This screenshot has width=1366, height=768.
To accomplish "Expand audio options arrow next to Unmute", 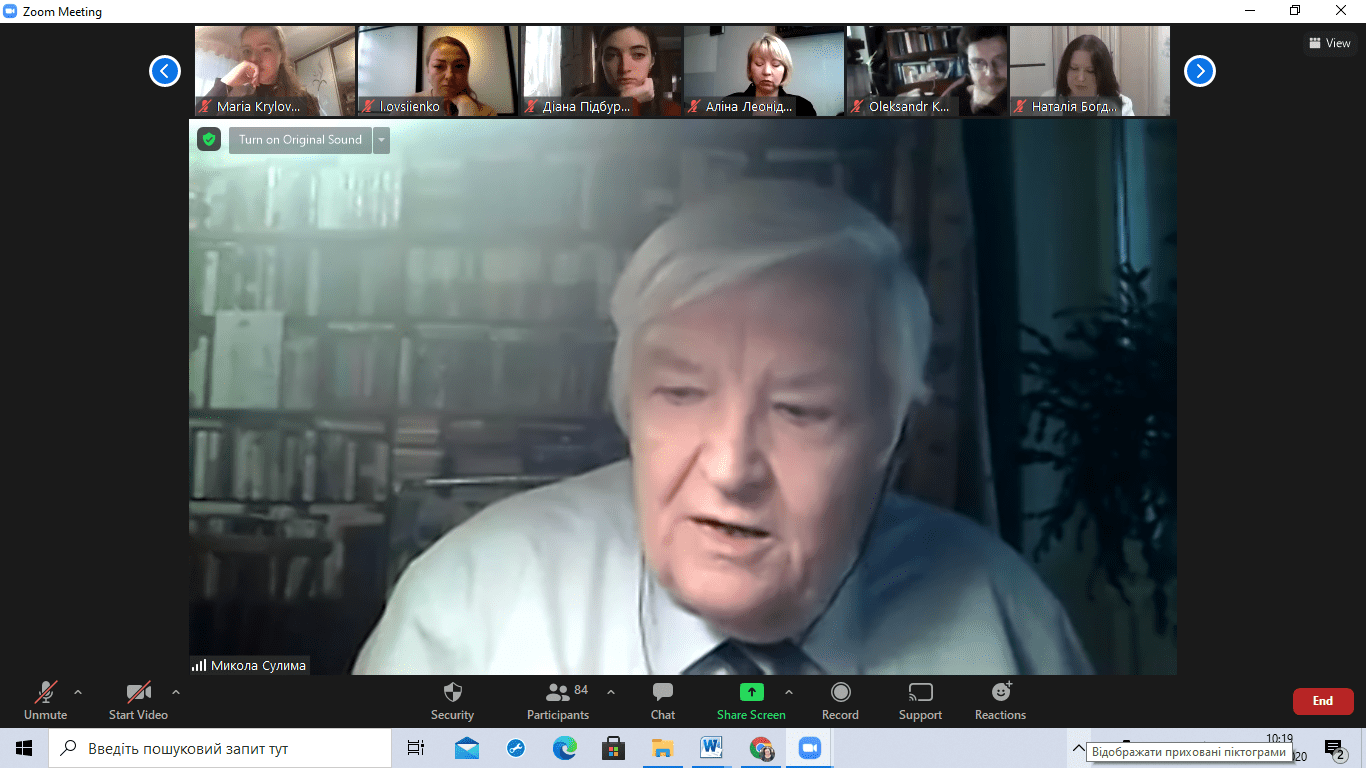I will pyautogui.click(x=78, y=692).
